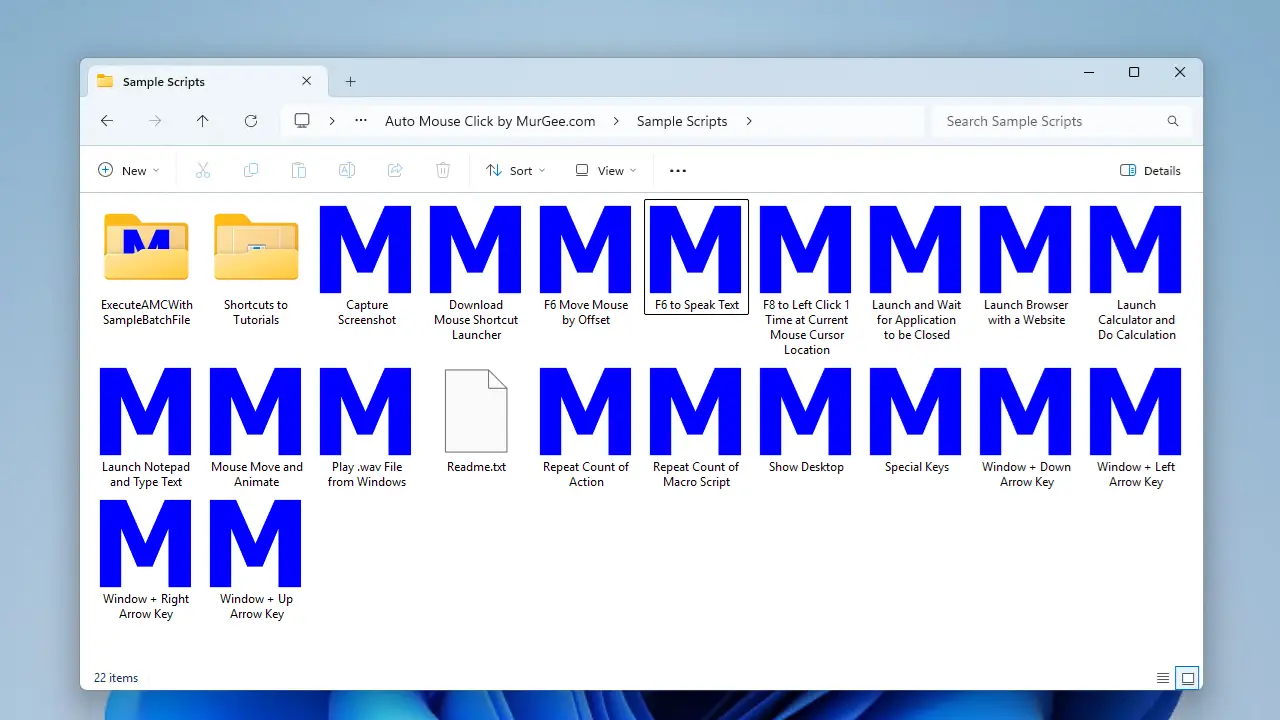Click the Readme.txt file icon
This screenshot has height=720, width=1280.
476,410
